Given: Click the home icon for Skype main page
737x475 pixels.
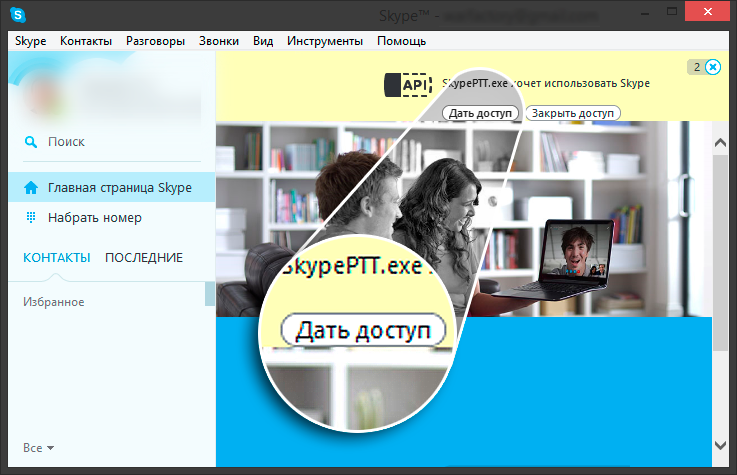Looking at the screenshot, I should click(31, 188).
